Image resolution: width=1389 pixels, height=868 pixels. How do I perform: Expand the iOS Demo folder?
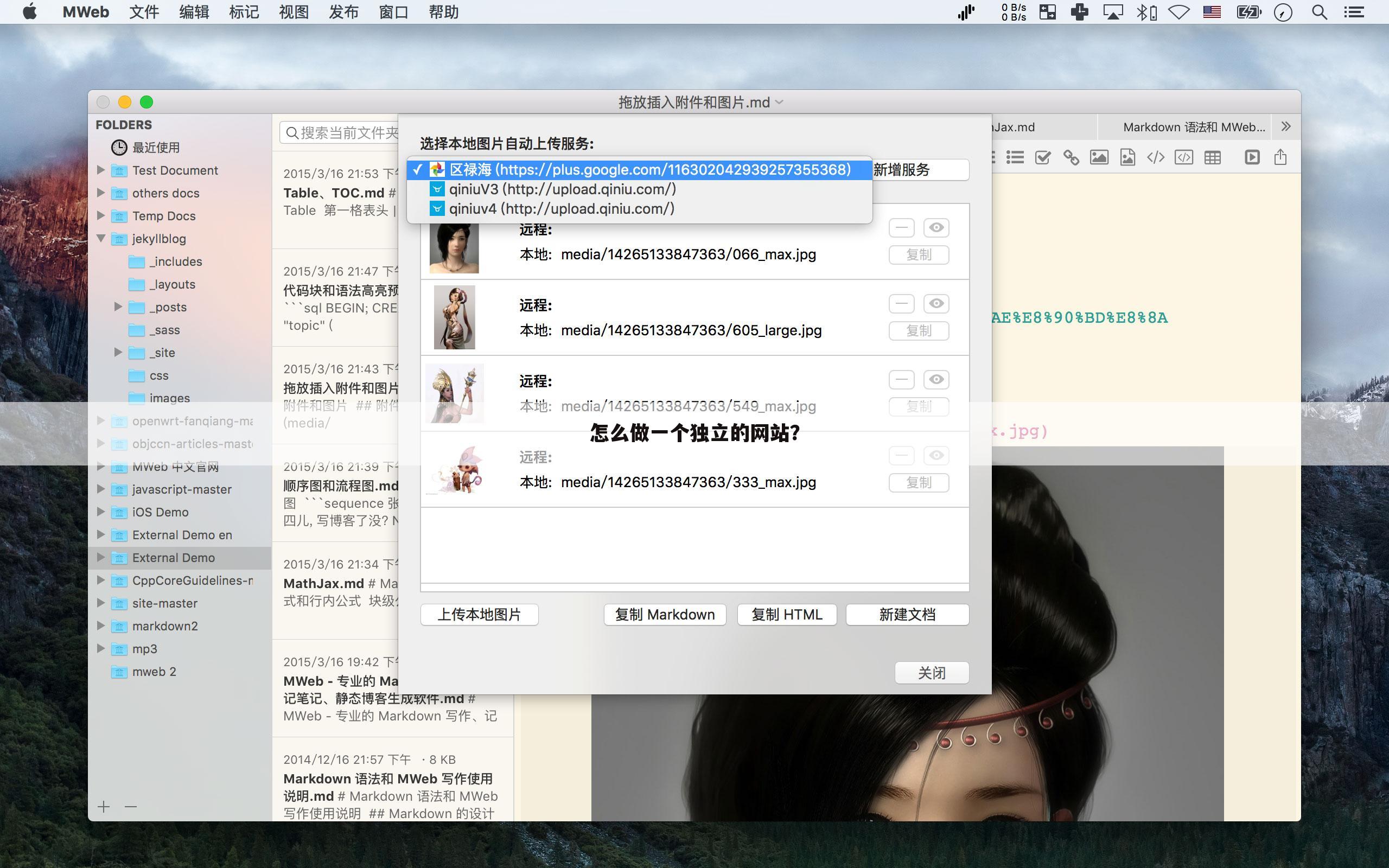click(x=101, y=512)
